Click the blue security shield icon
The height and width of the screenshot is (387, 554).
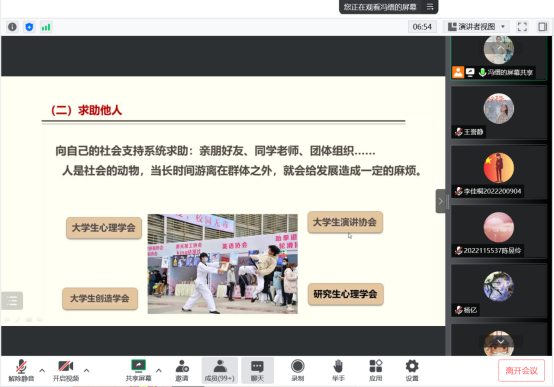(29, 27)
